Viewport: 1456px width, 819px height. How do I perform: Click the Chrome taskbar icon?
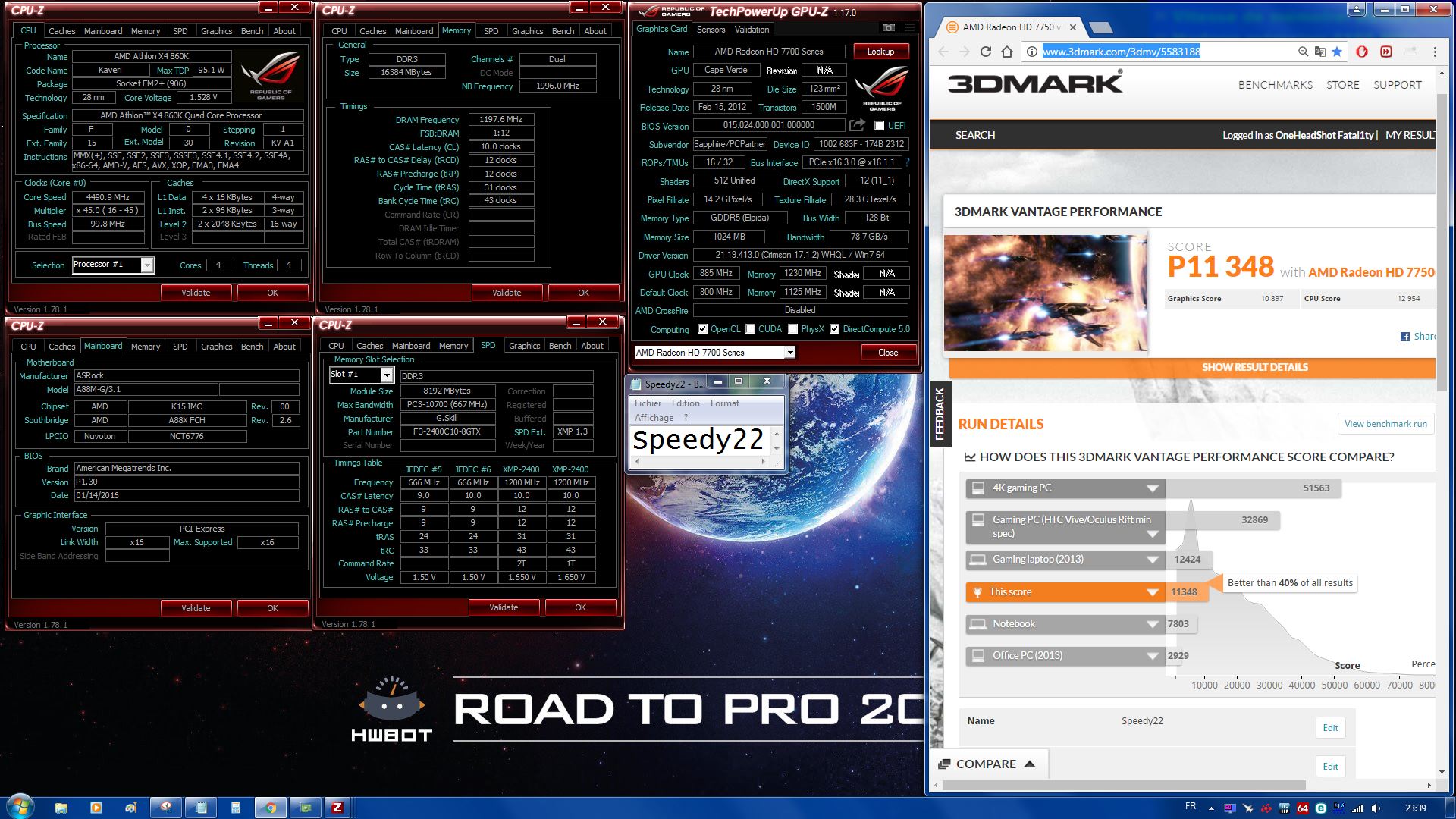[x=270, y=808]
